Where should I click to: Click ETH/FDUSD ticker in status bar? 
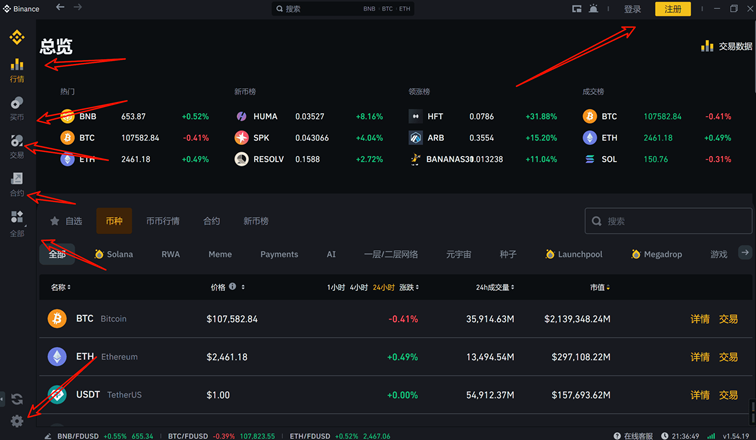[x=340, y=436]
